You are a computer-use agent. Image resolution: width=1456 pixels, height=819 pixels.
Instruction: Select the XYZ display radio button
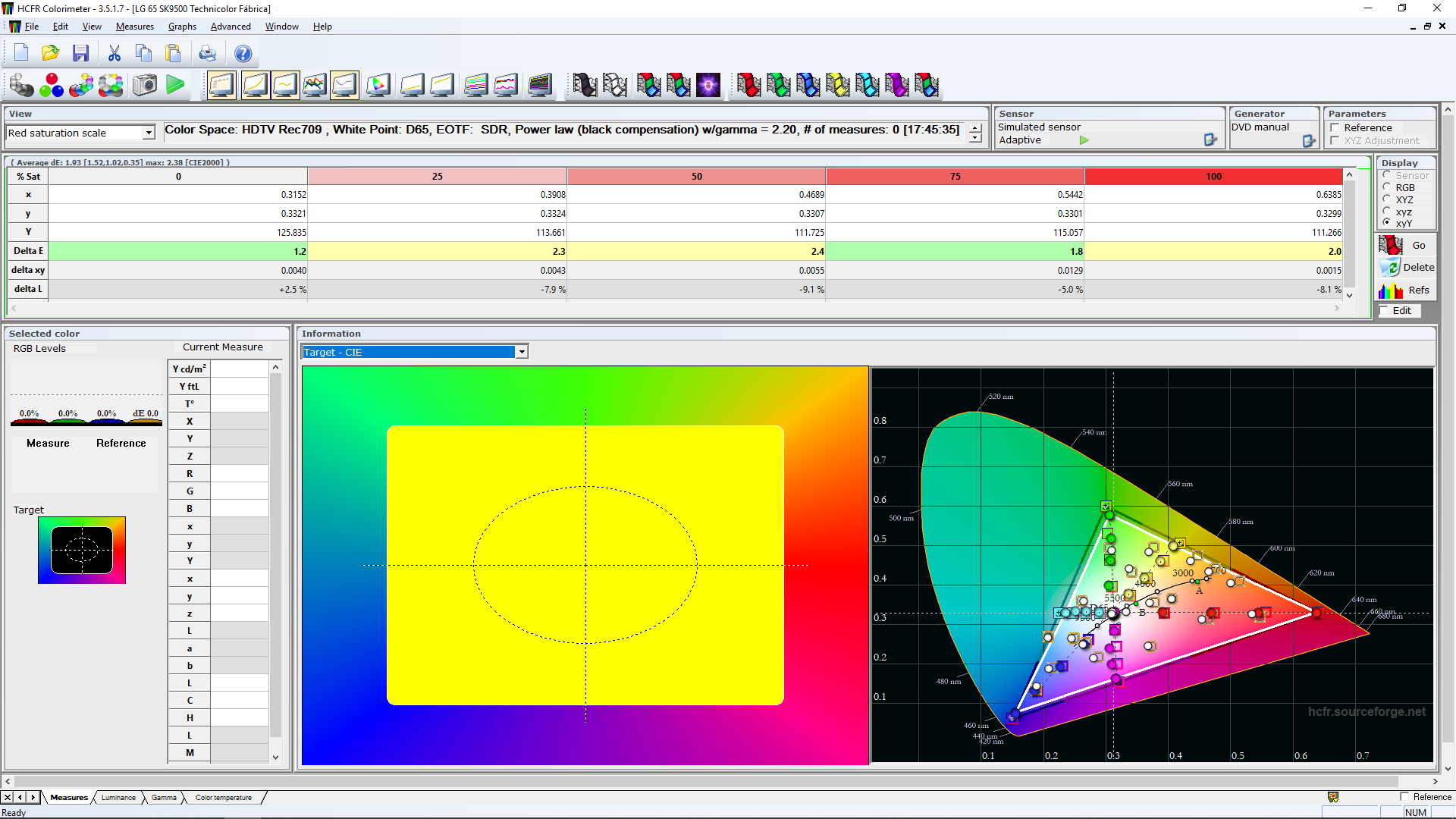1387,199
